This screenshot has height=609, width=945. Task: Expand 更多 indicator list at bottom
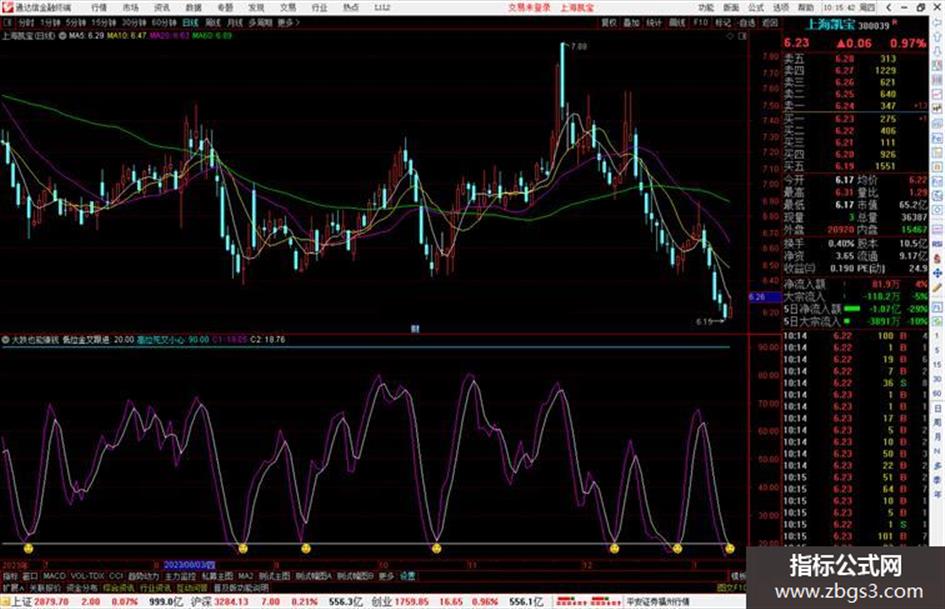coord(386,576)
